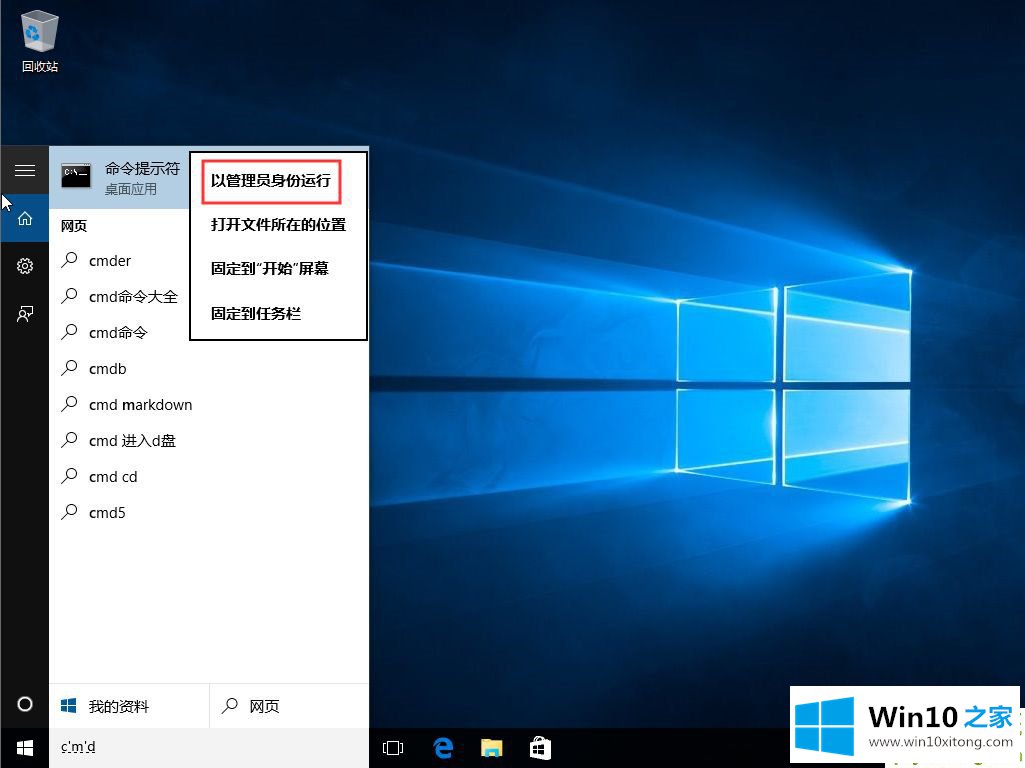
Task: Select the cmdb web suggestion
Action: [x=209, y=369]
